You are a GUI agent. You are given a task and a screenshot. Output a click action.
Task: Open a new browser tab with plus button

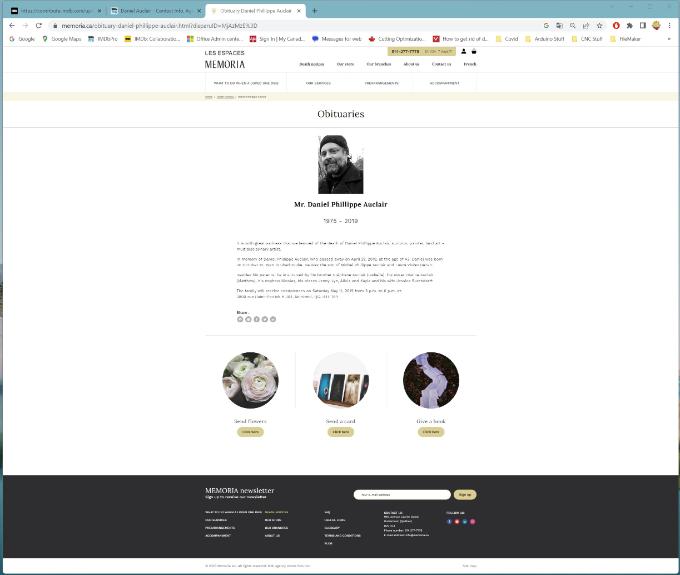(x=315, y=11)
